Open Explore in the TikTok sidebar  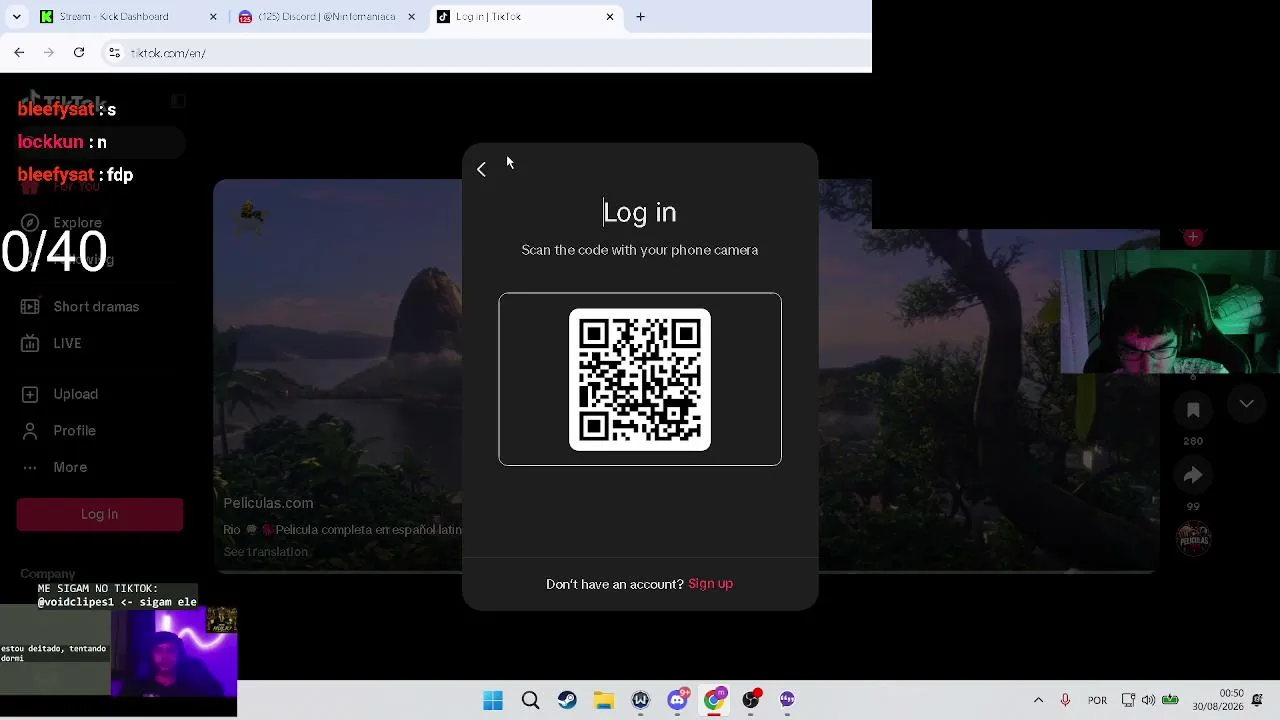78,223
